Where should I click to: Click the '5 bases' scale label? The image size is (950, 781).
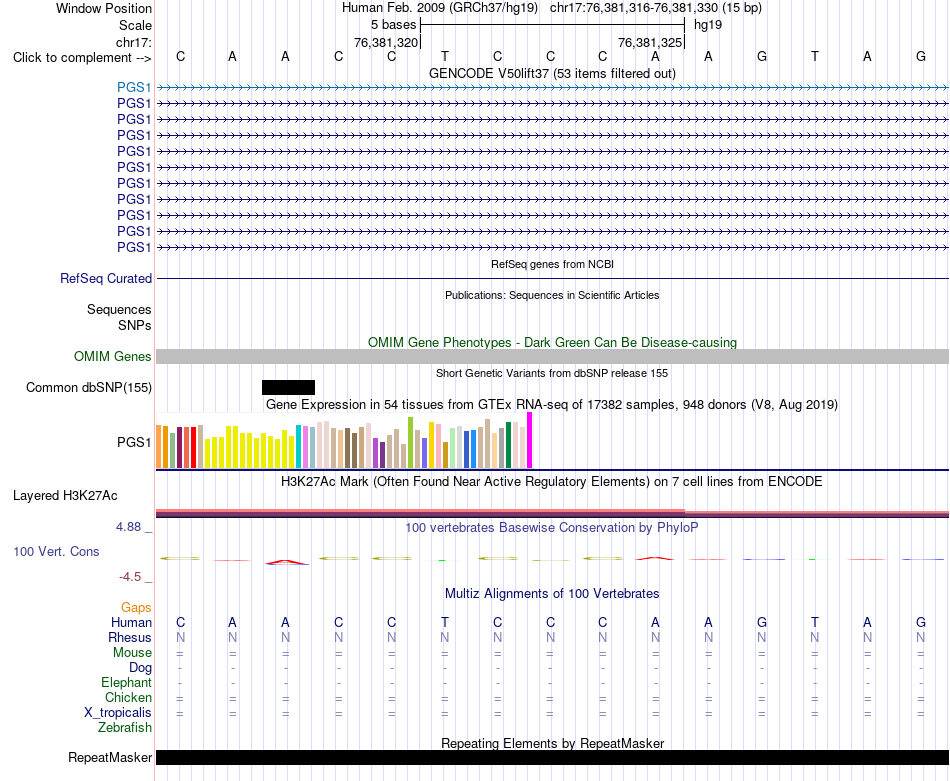(x=393, y=25)
